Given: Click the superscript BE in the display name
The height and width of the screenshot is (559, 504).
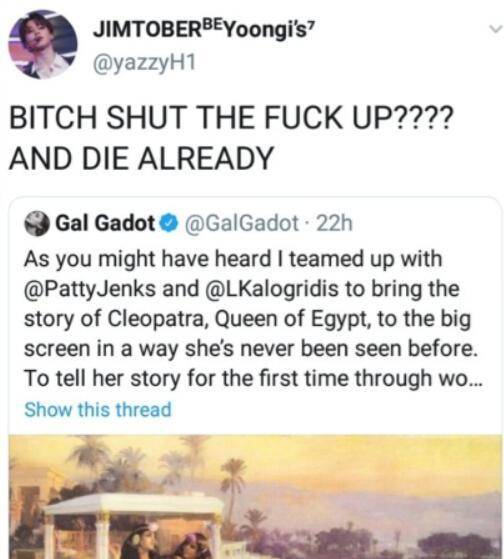Looking at the screenshot, I should coord(214,25).
